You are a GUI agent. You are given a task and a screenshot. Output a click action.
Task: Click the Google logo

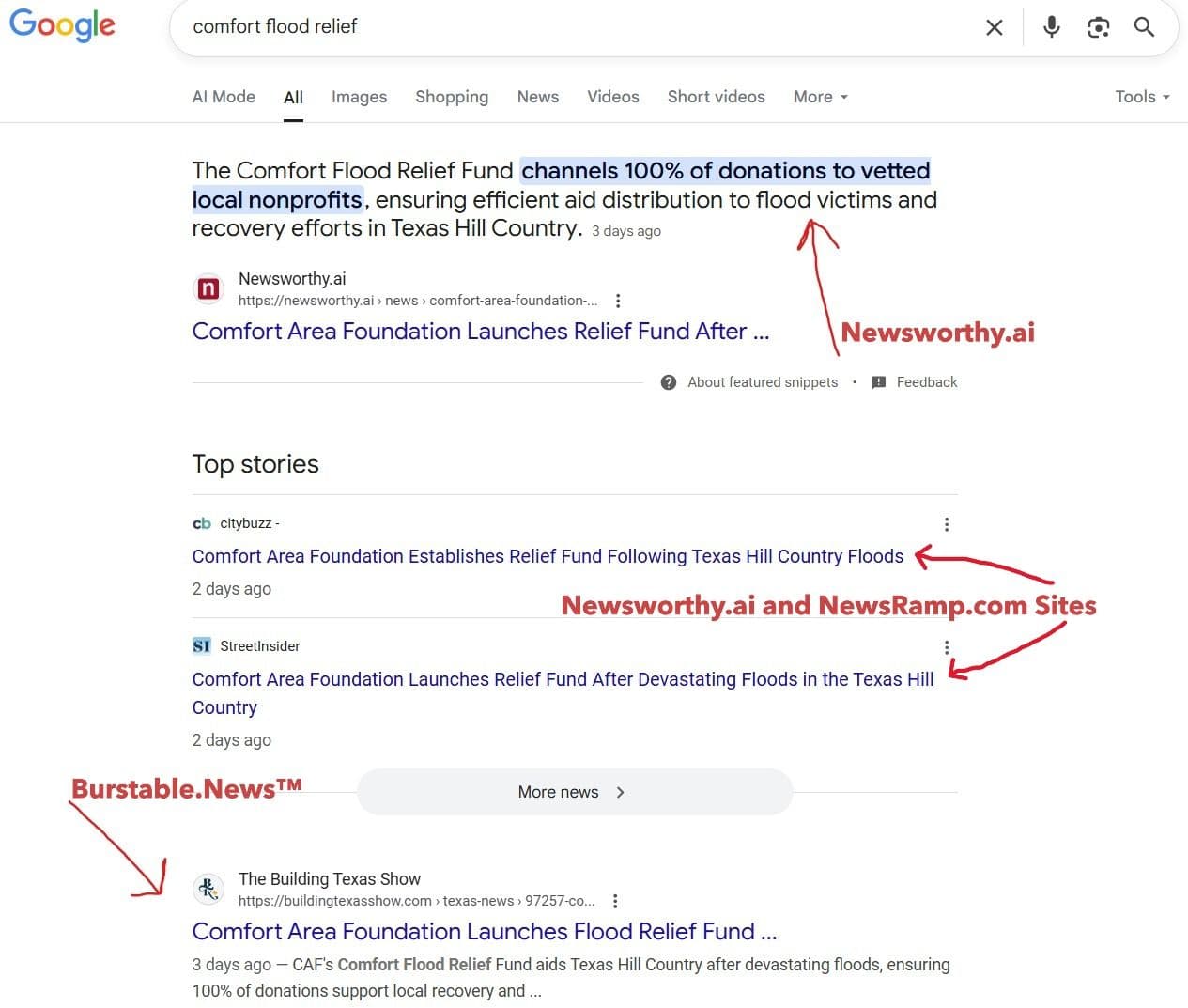pos(62,25)
